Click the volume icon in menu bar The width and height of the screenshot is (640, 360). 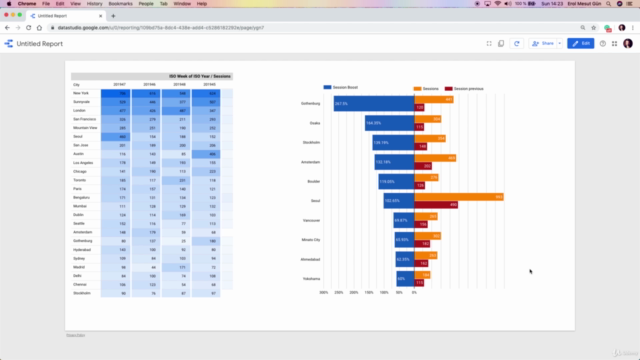coord(508,4)
